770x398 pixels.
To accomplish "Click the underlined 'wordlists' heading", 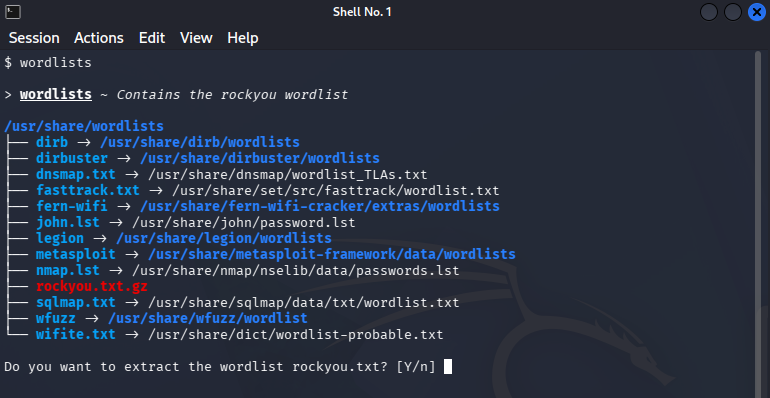I will click(x=55, y=94).
